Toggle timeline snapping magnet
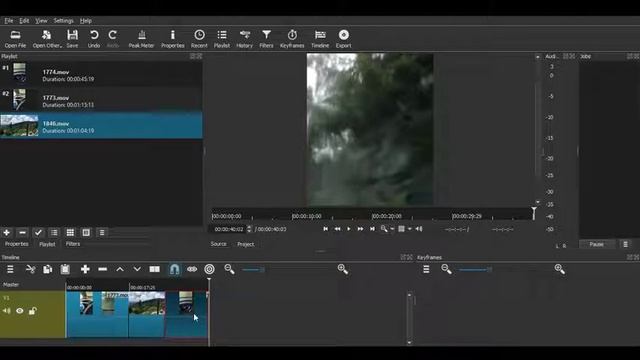The height and width of the screenshot is (360, 640). (174, 269)
